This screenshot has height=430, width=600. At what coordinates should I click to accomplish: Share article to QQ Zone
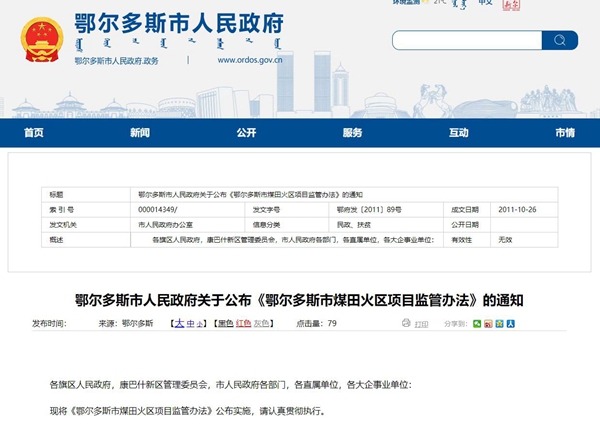coord(499,324)
